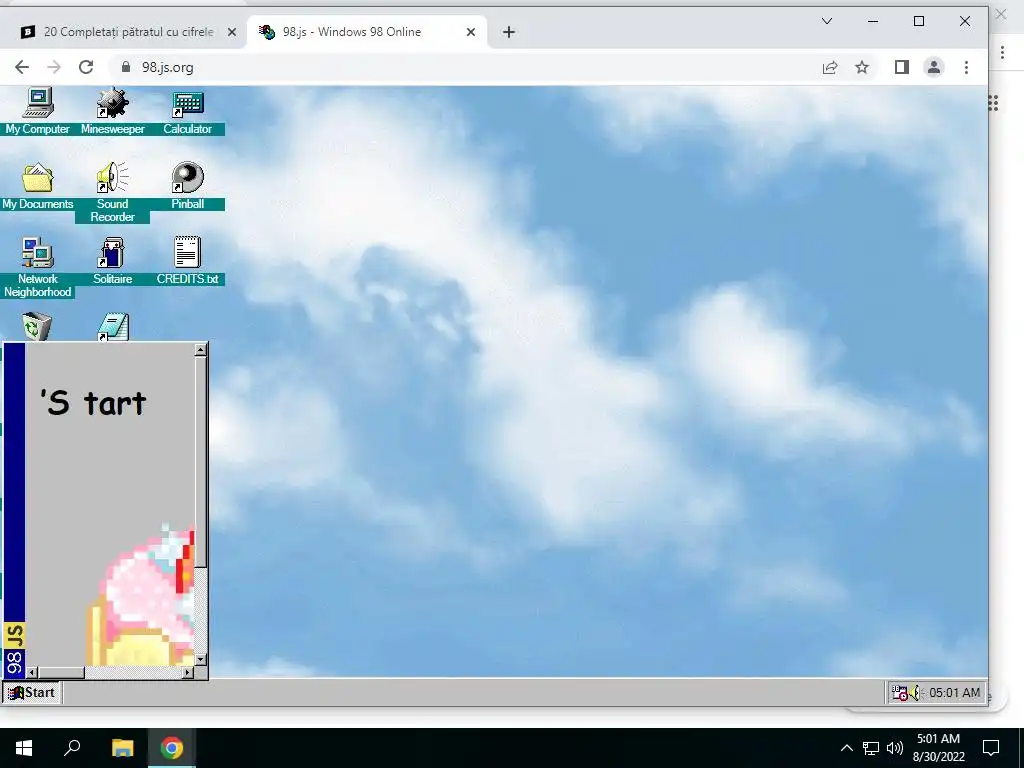The image size is (1024, 768).
Task: Open File Explorer from the taskbar
Action: click(x=122, y=748)
